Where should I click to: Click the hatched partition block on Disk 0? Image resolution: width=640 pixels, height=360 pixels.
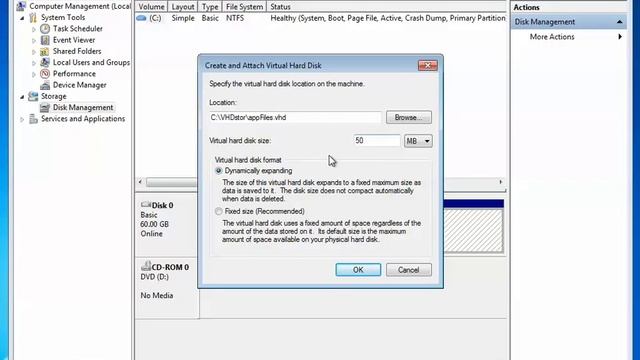(x=473, y=231)
